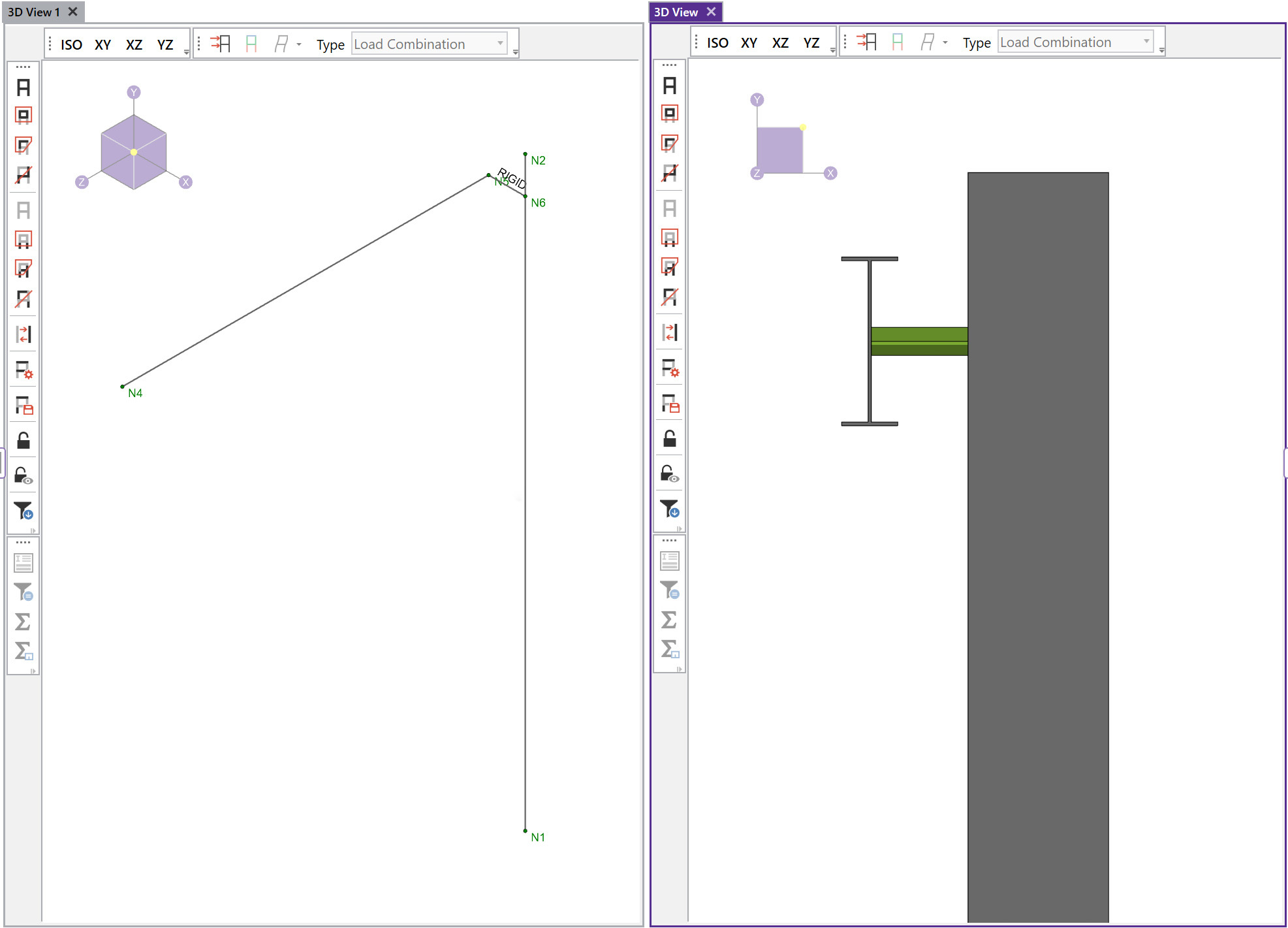Open the Load Combination dropdown in right view
The height and width of the screenshot is (928, 1288).
(x=1075, y=42)
